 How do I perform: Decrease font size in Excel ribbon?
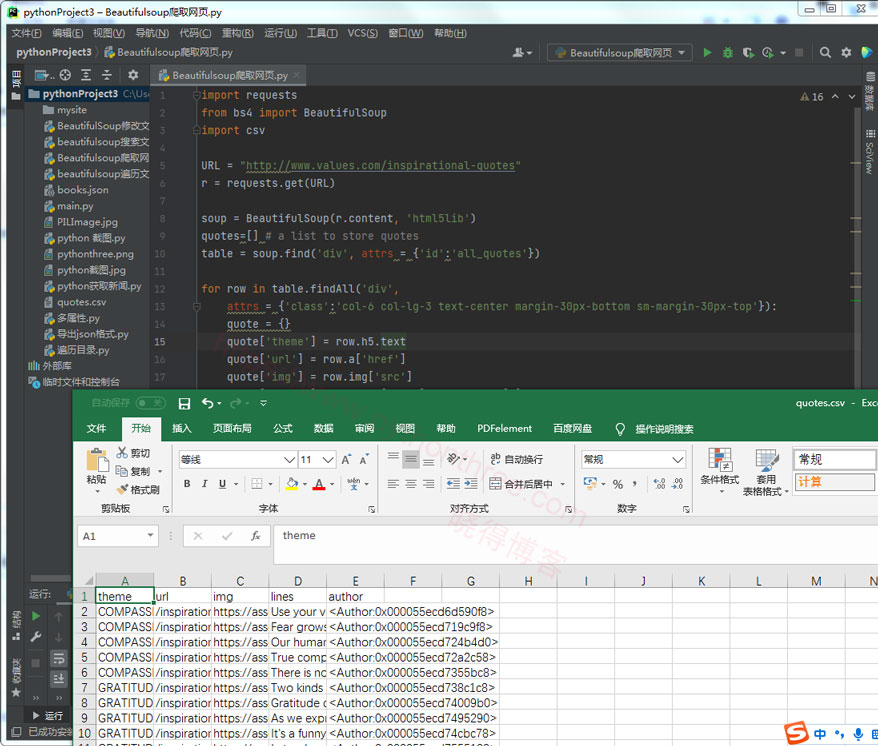tap(365, 460)
